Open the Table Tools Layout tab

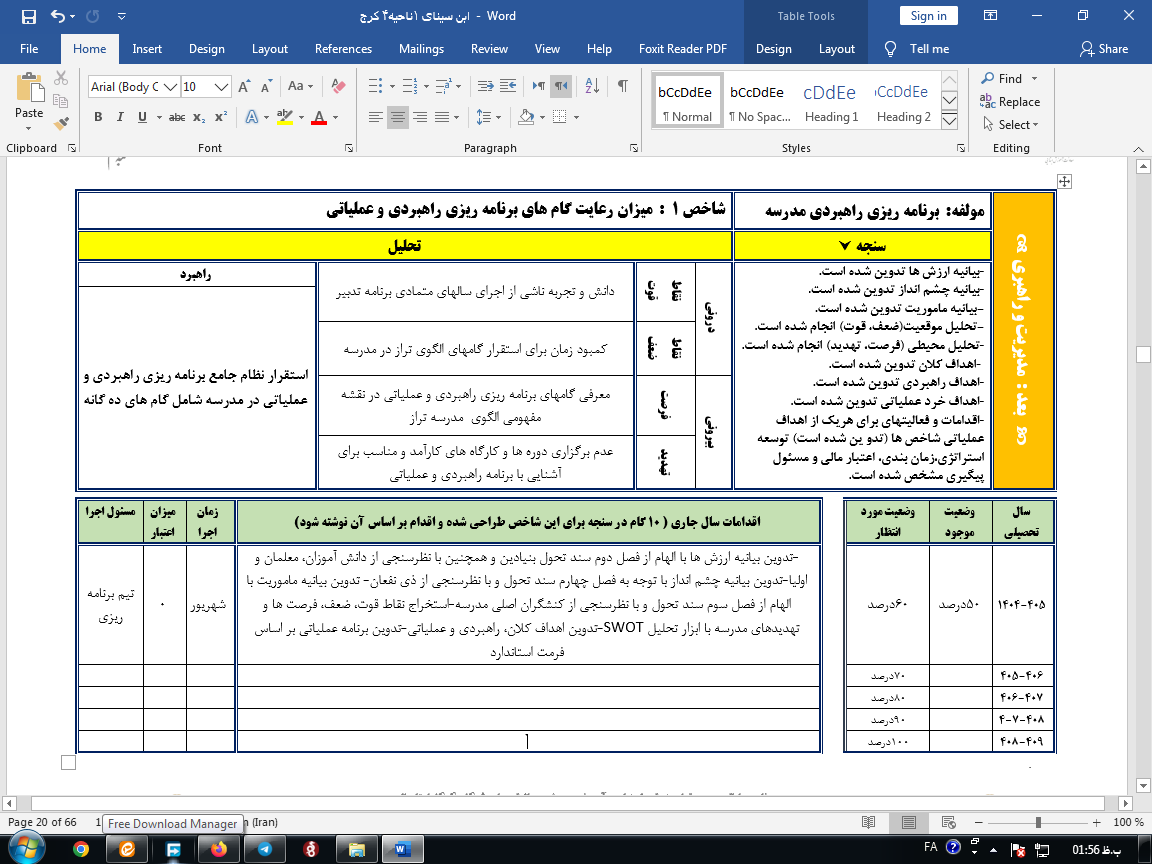[836, 49]
